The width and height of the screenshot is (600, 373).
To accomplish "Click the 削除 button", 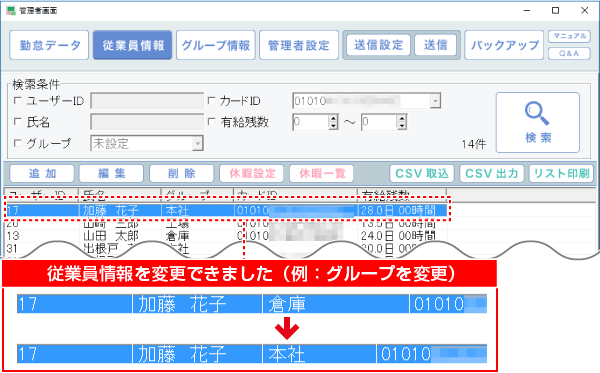I will coord(181,174).
